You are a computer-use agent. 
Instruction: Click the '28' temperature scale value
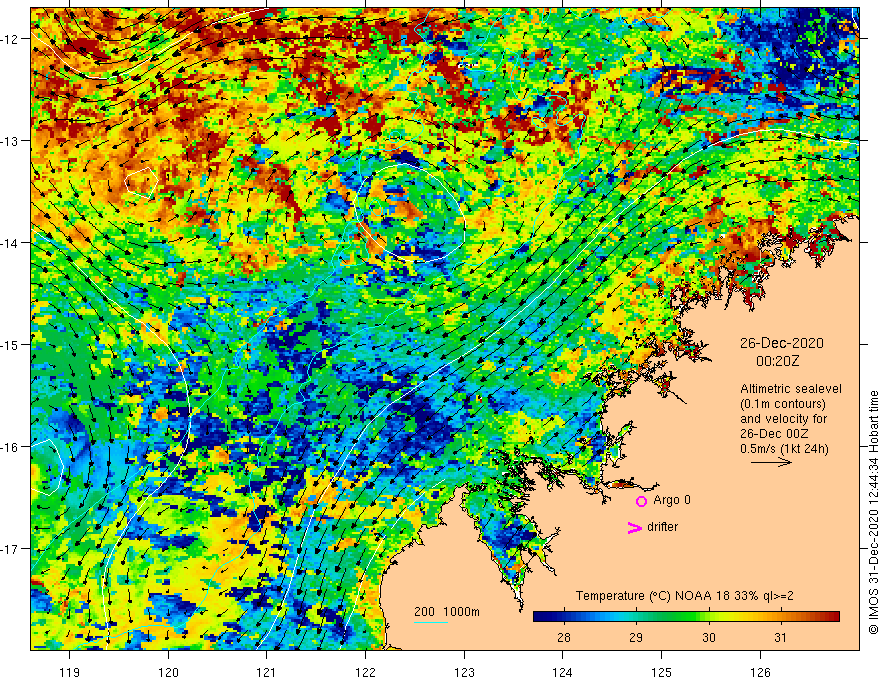(x=564, y=637)
